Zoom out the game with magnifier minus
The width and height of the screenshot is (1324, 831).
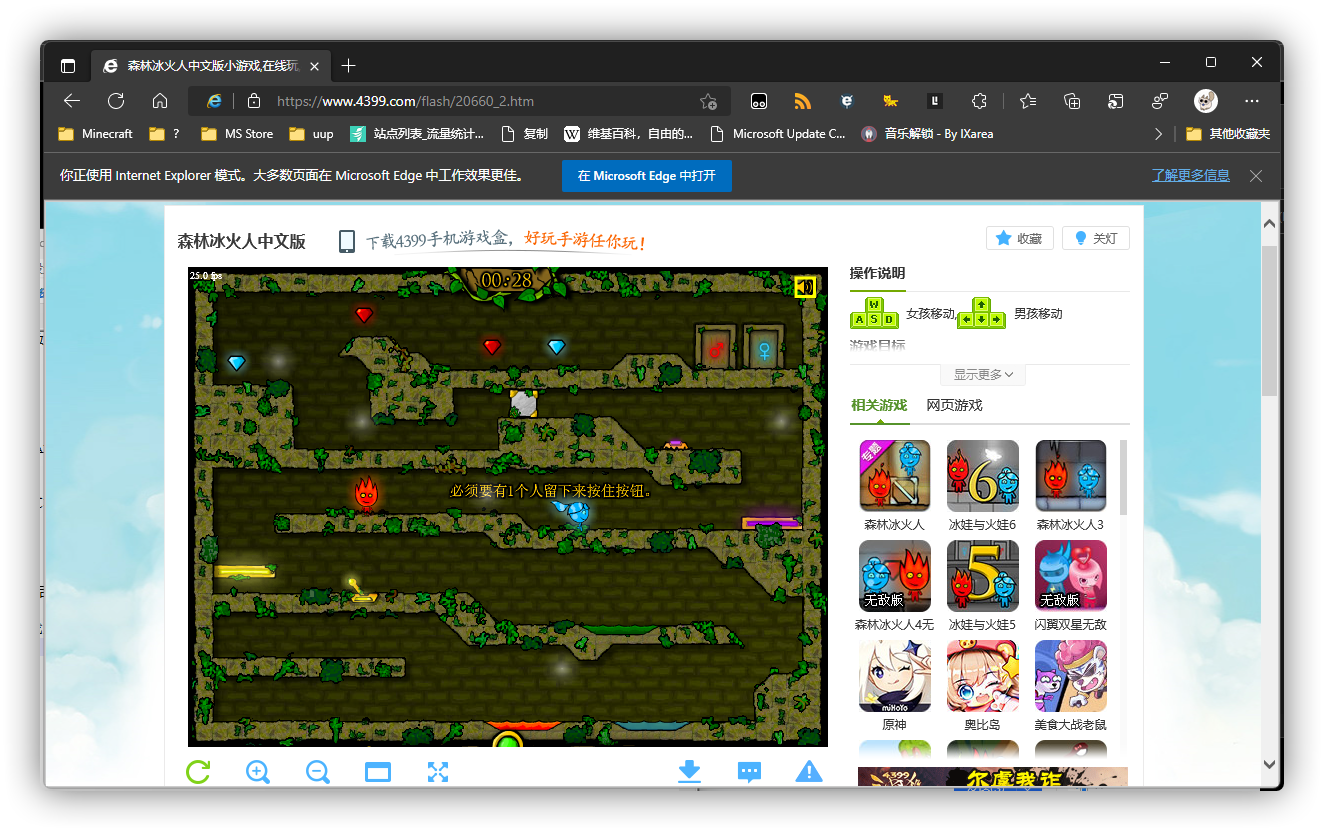318,771
